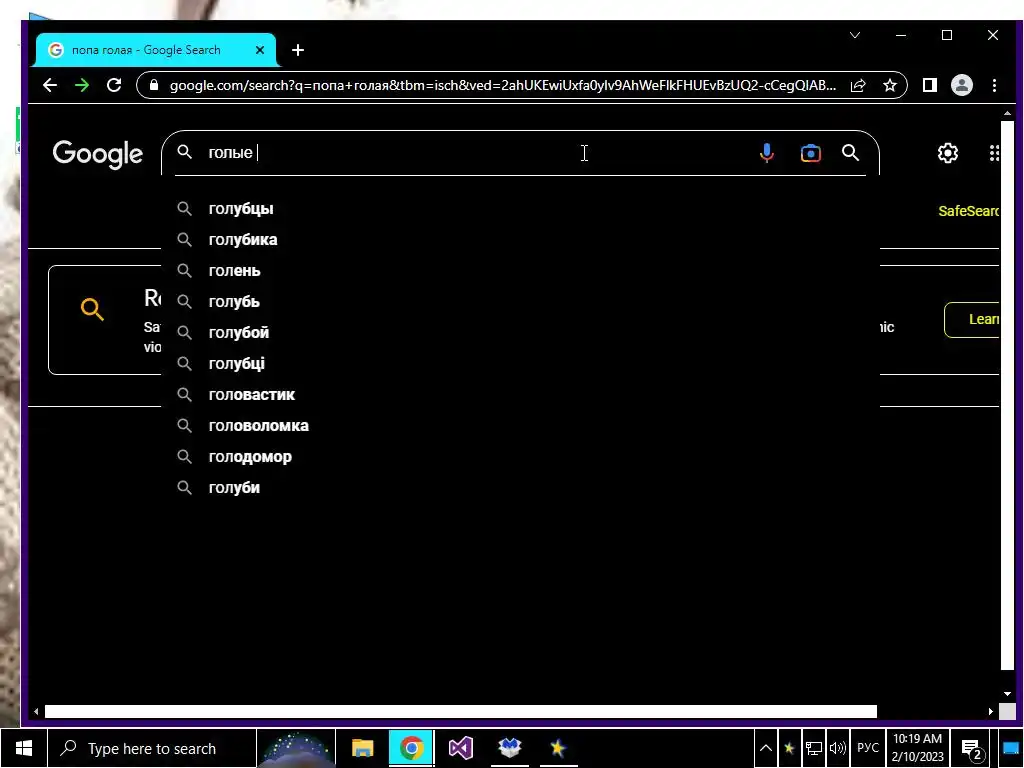
Task: Close the Google Search tab
Action: click(259, 50)
